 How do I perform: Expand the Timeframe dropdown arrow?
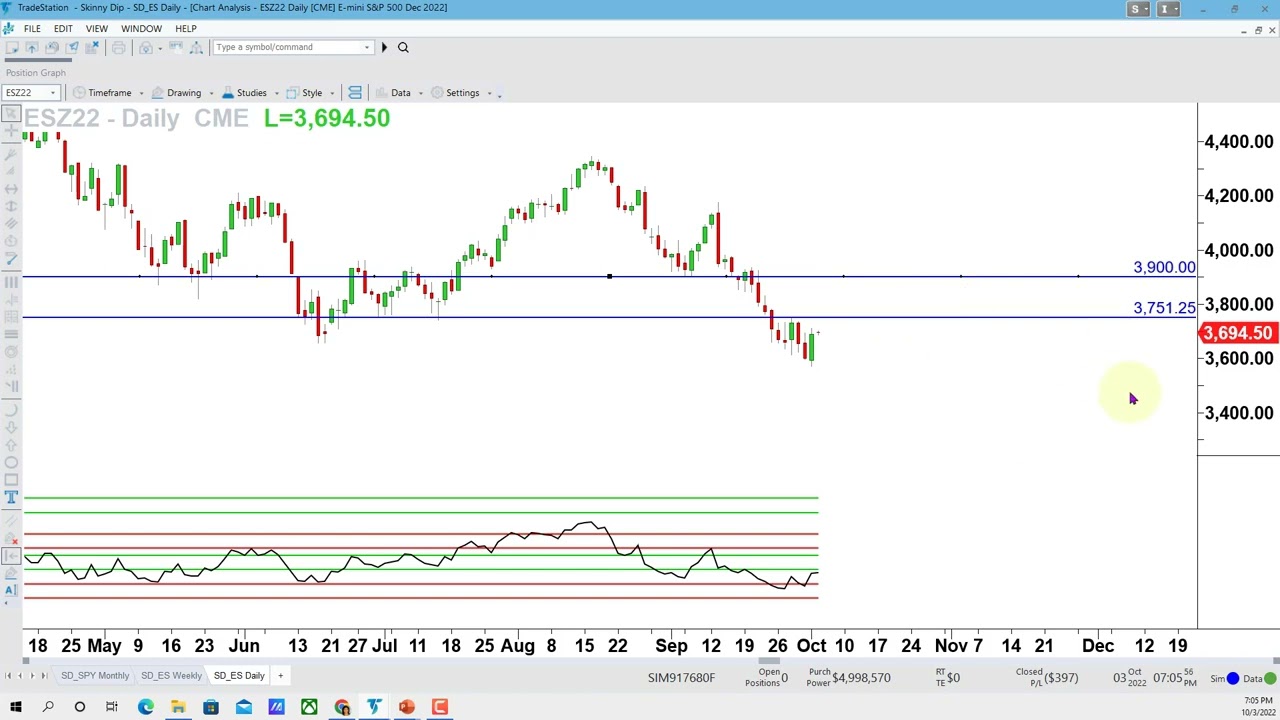pos(141,93)
